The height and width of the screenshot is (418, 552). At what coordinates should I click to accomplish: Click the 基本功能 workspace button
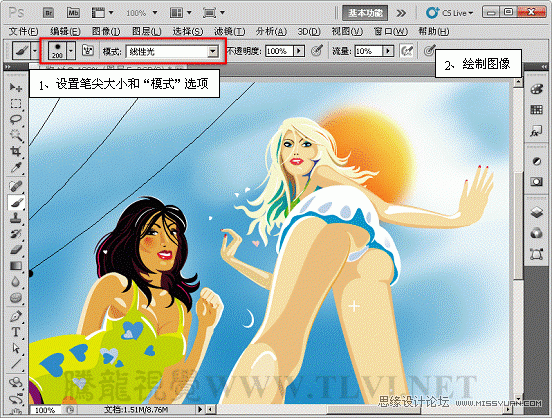[x=365, y=13]
